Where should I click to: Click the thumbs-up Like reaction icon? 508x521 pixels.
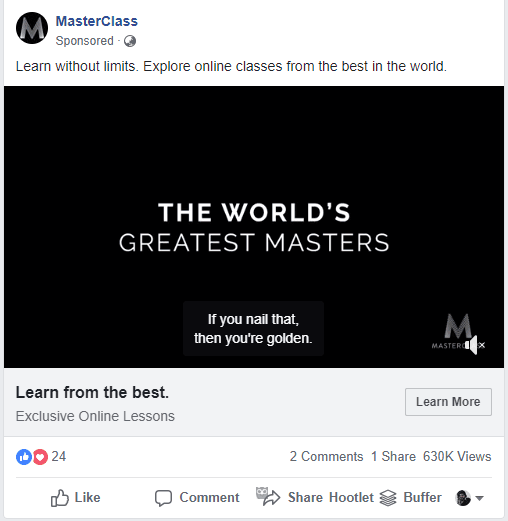pos(24,456)
